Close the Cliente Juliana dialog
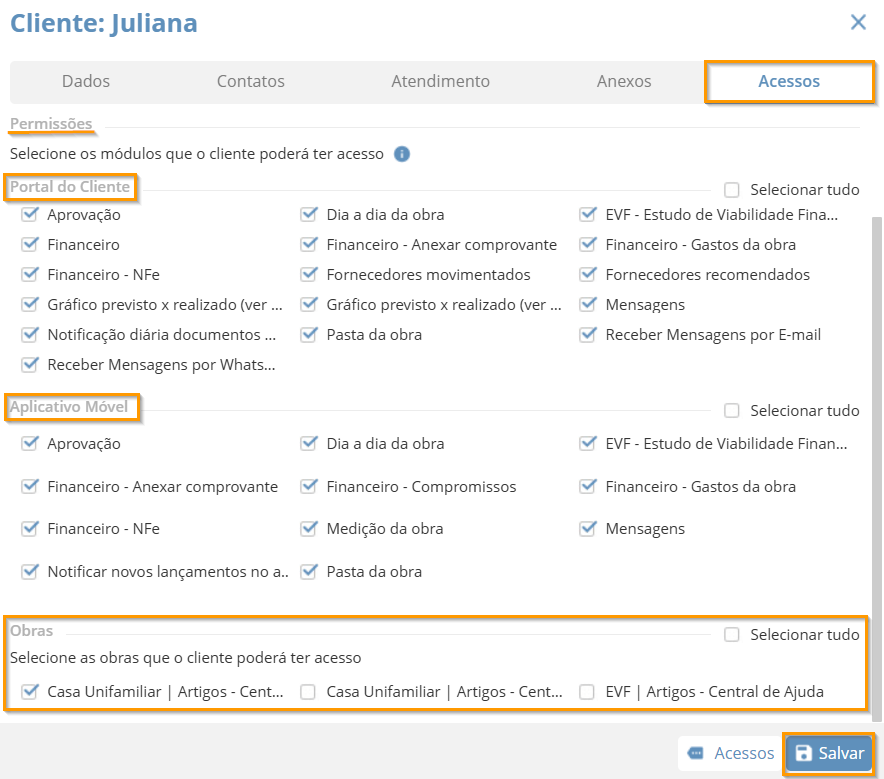 (858, 23)
